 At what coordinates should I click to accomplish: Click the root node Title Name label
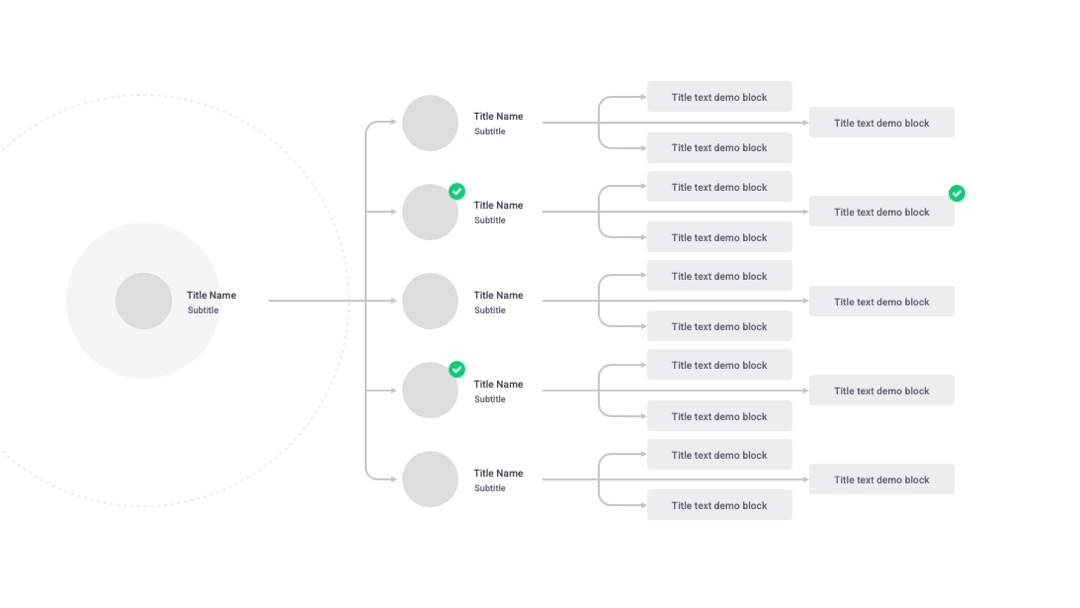pos(211,295)
